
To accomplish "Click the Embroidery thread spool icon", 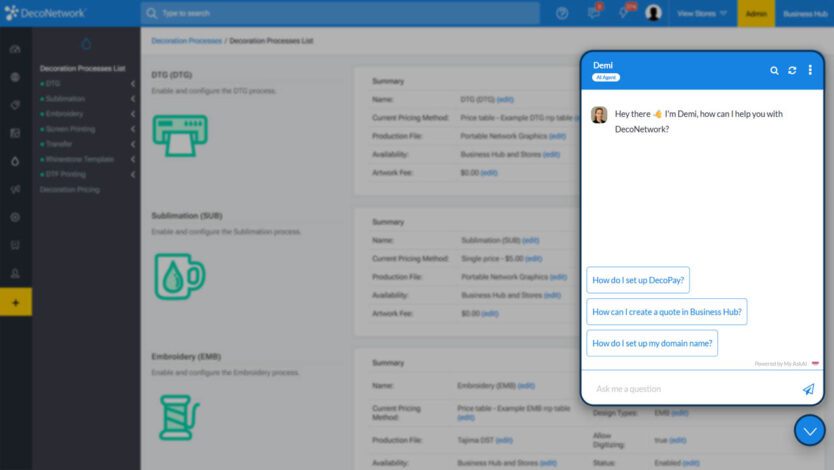I will tap(179, 417).
